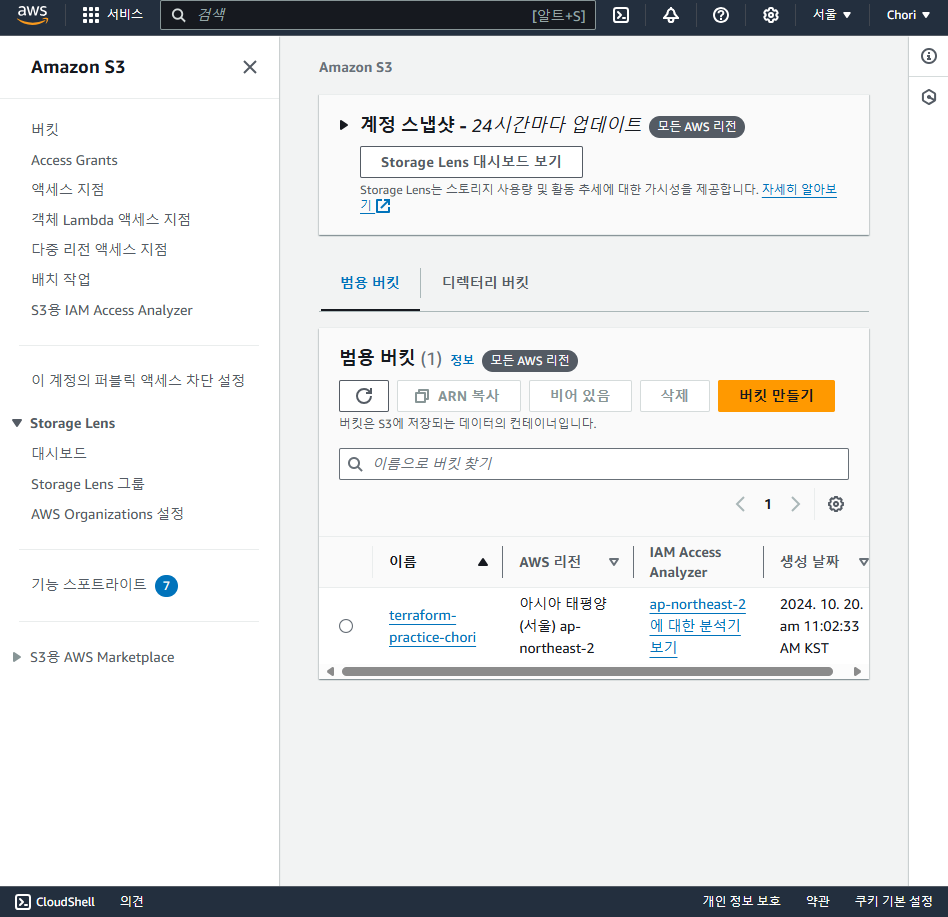Open 개인 정보 보호 footer link
This screenshot has width=948, height=917.
[741, 901]
